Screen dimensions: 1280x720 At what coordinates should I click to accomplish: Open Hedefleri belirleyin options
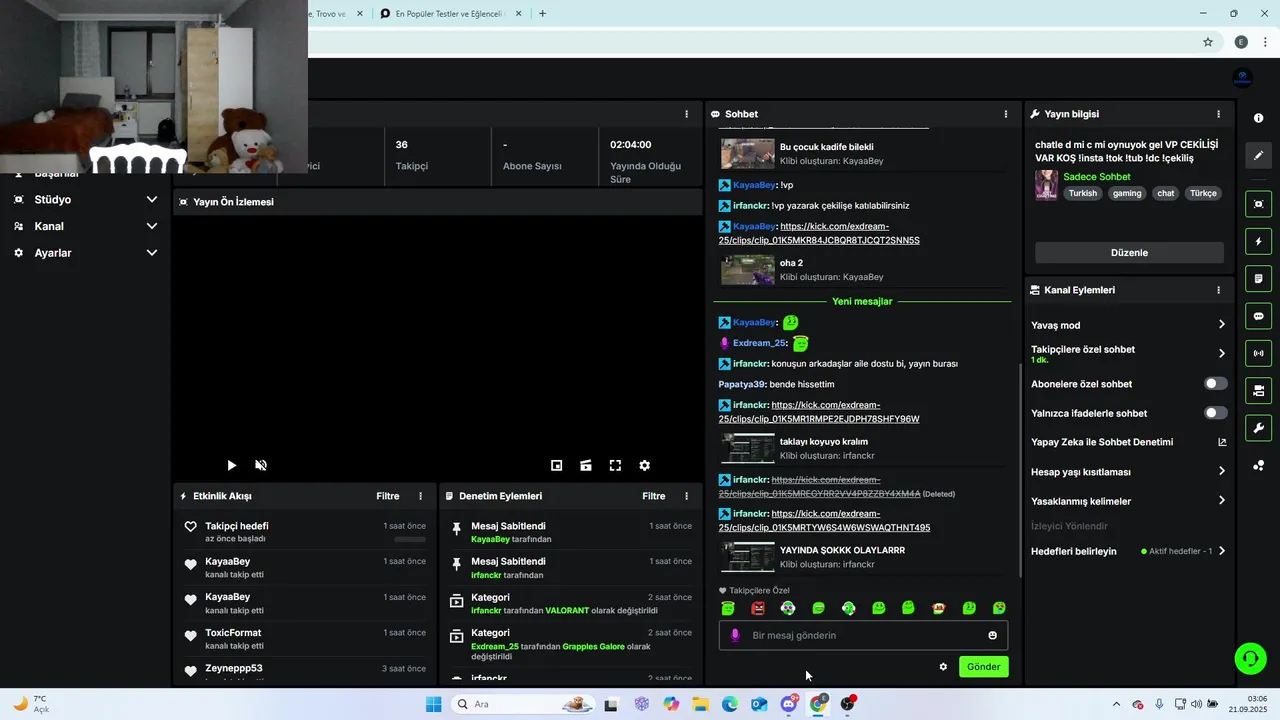pyautogui.click(x=1128, y=551)
